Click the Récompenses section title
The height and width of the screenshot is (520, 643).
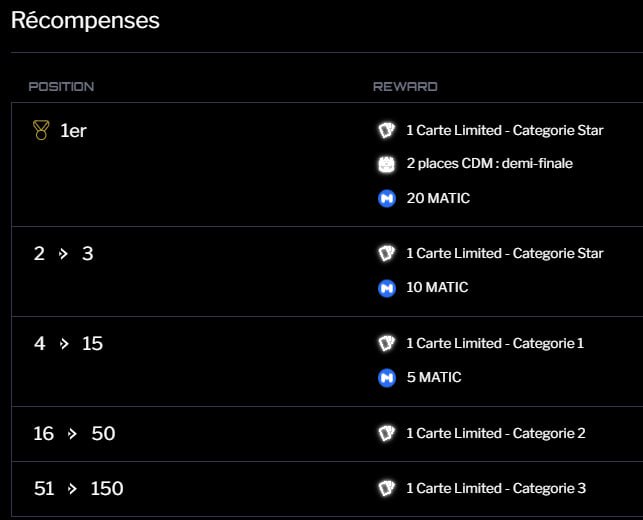tap(85, 20)
